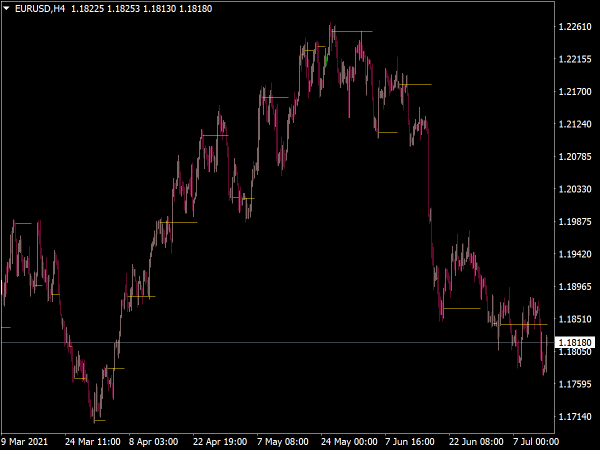
Task: Click the 7 May 08:00 time label
Action: (x=283, y=442)
